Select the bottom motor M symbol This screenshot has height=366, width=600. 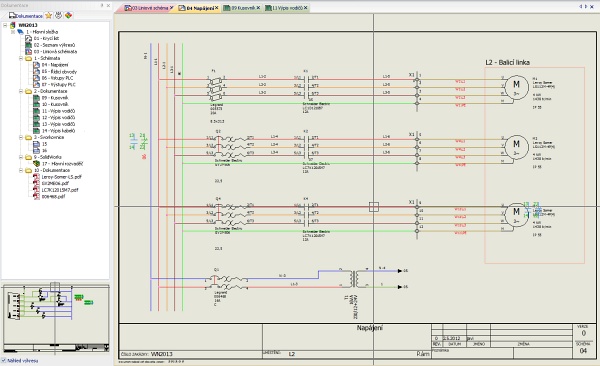point(516,214)
